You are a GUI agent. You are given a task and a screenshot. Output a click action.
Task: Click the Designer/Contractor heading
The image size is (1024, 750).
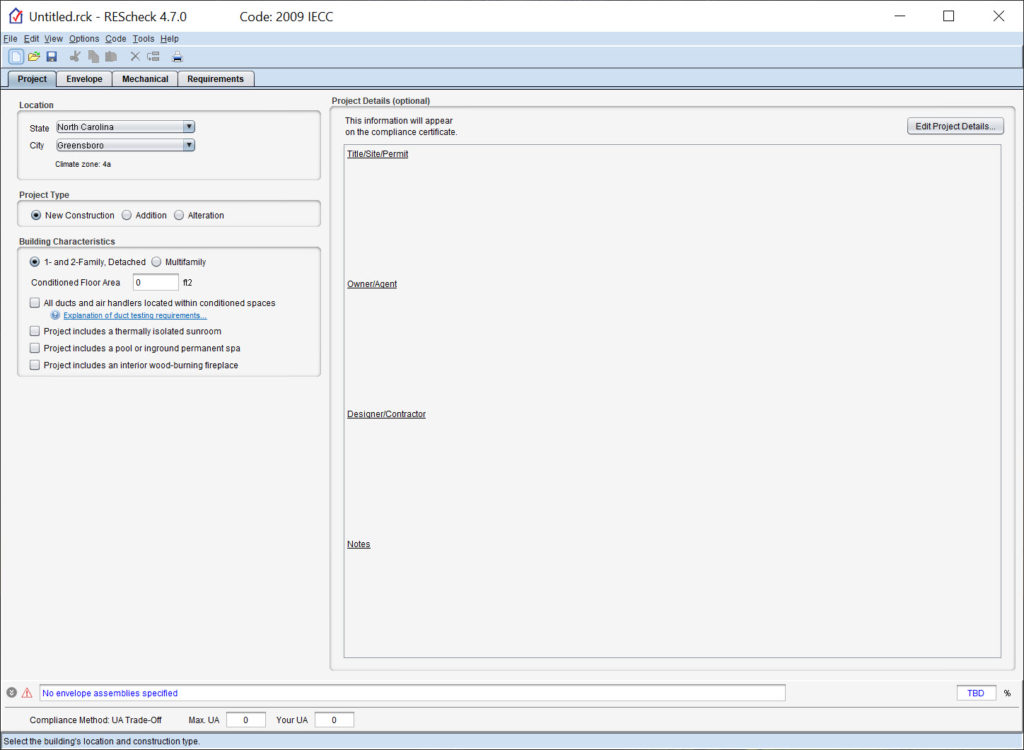pyautogui.click(x=386, y=414)
